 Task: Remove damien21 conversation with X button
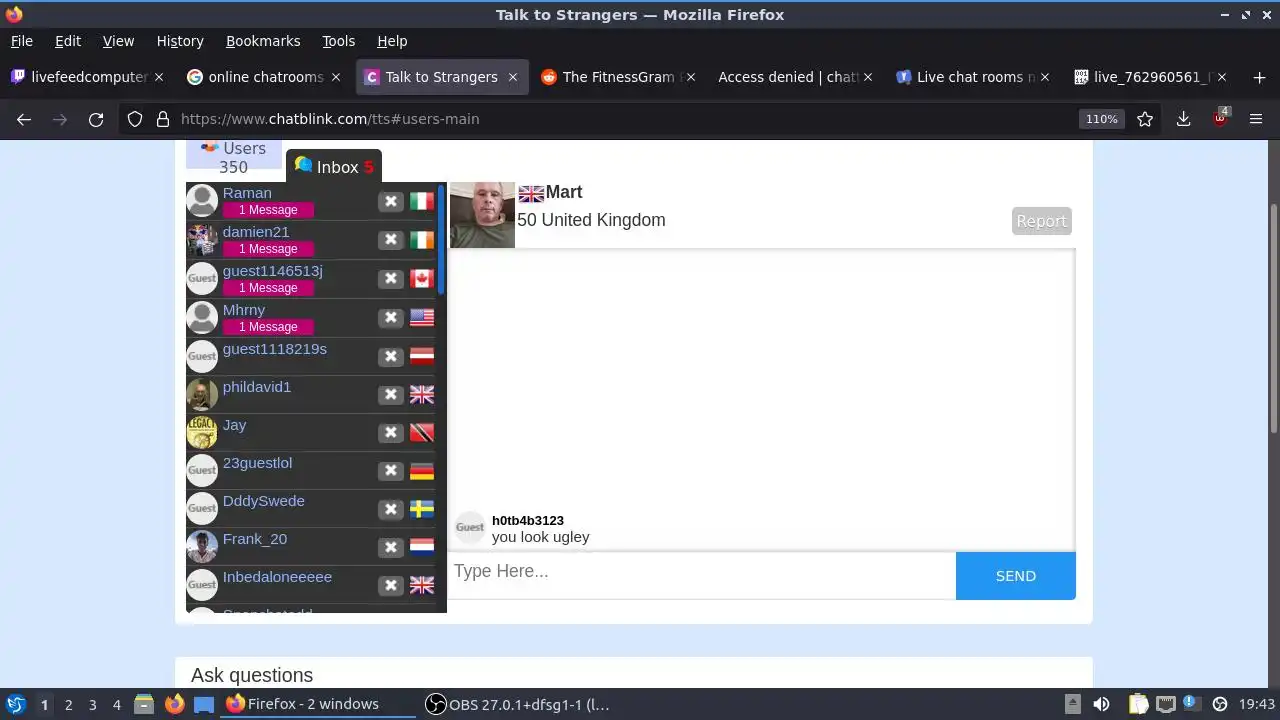[391, 240]
